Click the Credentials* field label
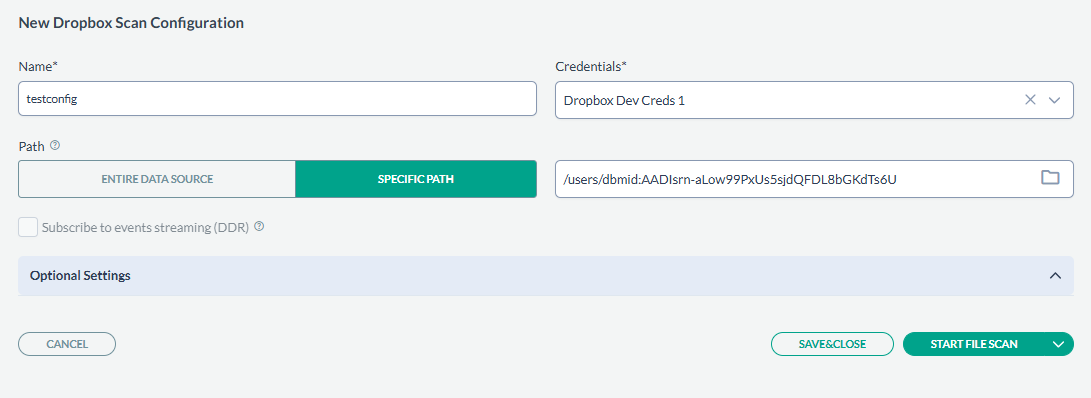 591,66
